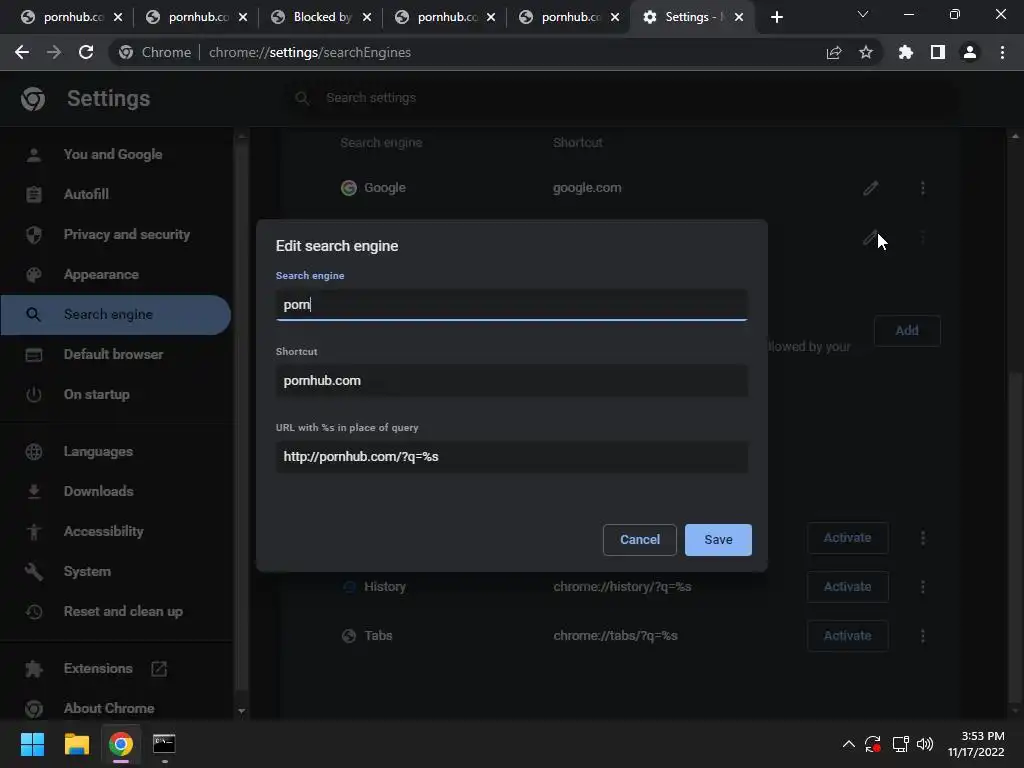This screenshot has width=1024, height=768.
Task: Click the Settings logo icon
Action: (33, 99)
